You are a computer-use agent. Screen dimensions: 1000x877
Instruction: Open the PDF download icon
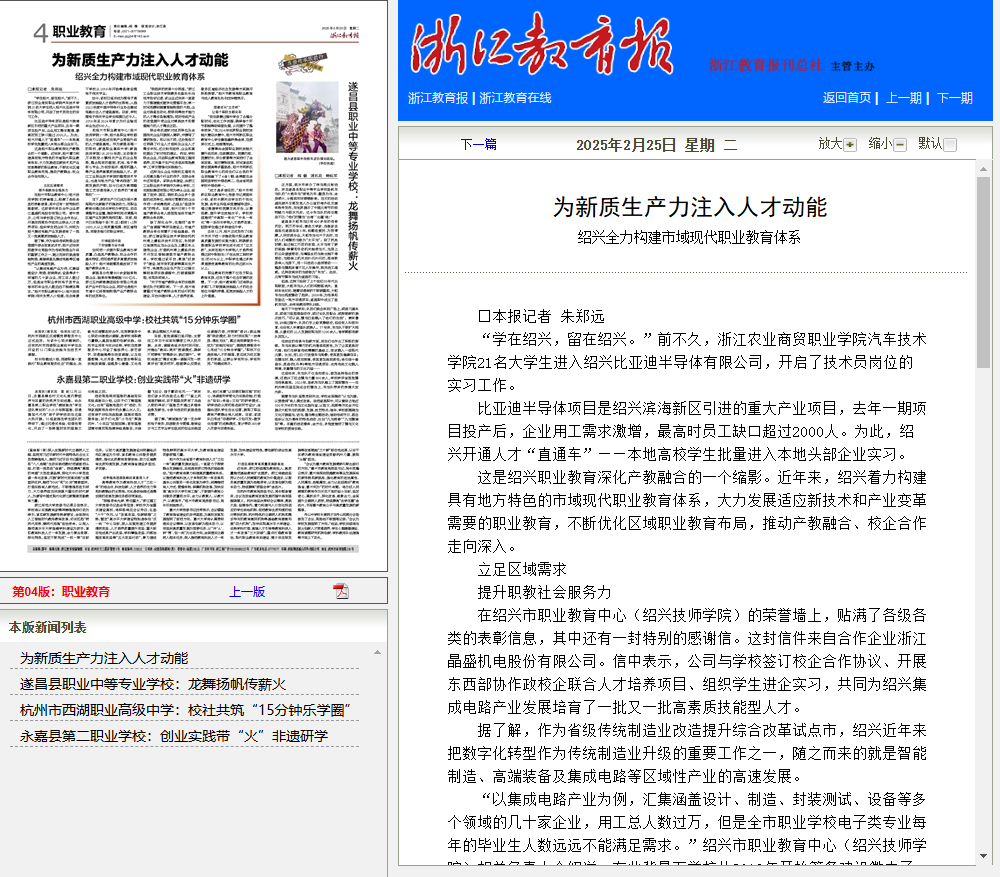[x=341, y=591]
